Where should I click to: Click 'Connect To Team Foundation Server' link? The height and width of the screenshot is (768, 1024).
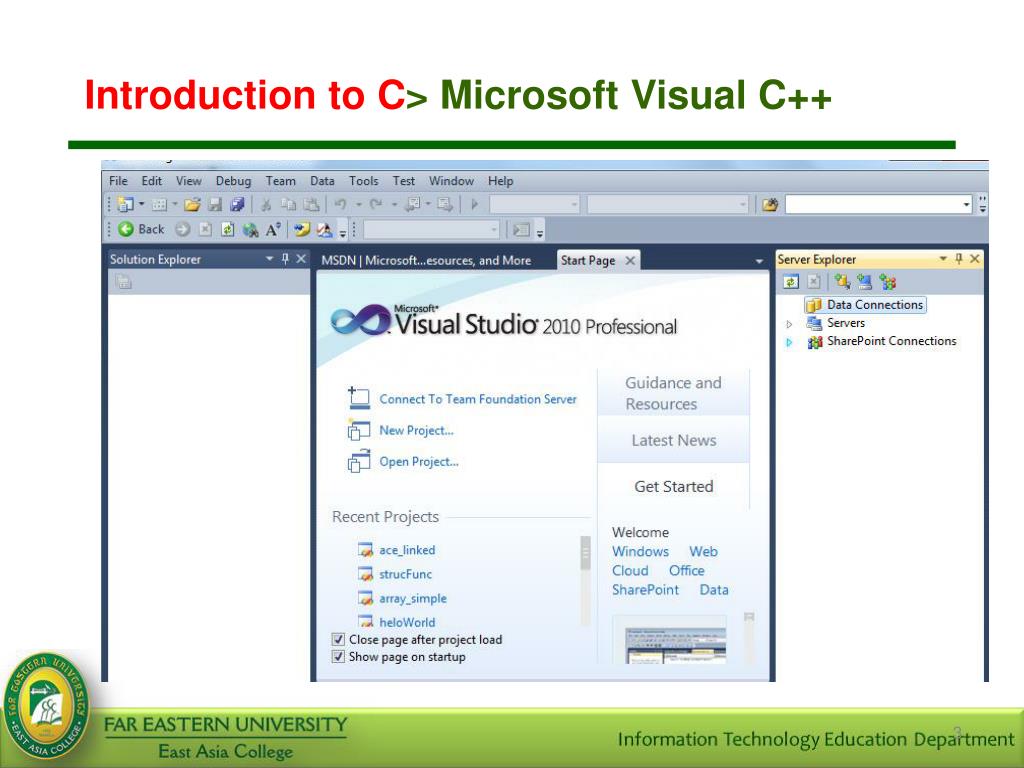[477, 399]
